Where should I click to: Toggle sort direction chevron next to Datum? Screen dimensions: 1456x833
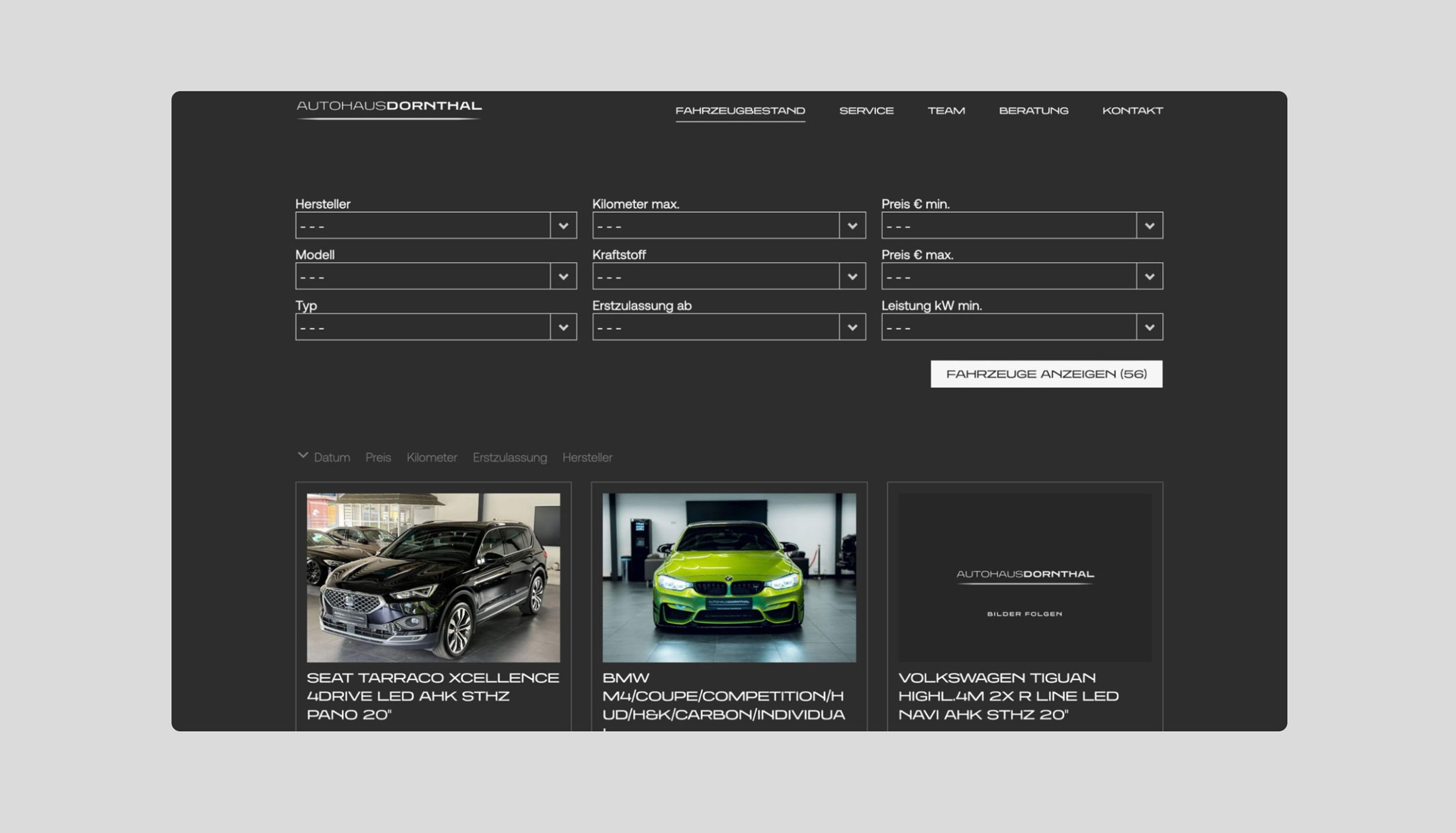coord(302,456)
